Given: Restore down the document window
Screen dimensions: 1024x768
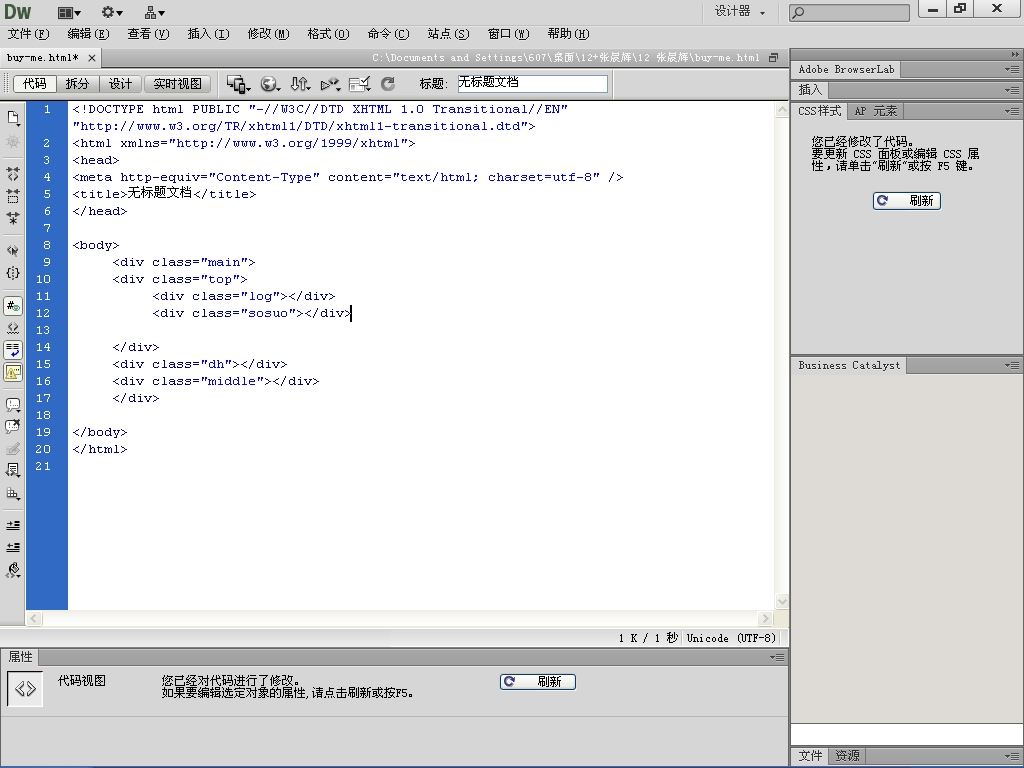Looking at the screenshot, I should (x=774, y=57).
